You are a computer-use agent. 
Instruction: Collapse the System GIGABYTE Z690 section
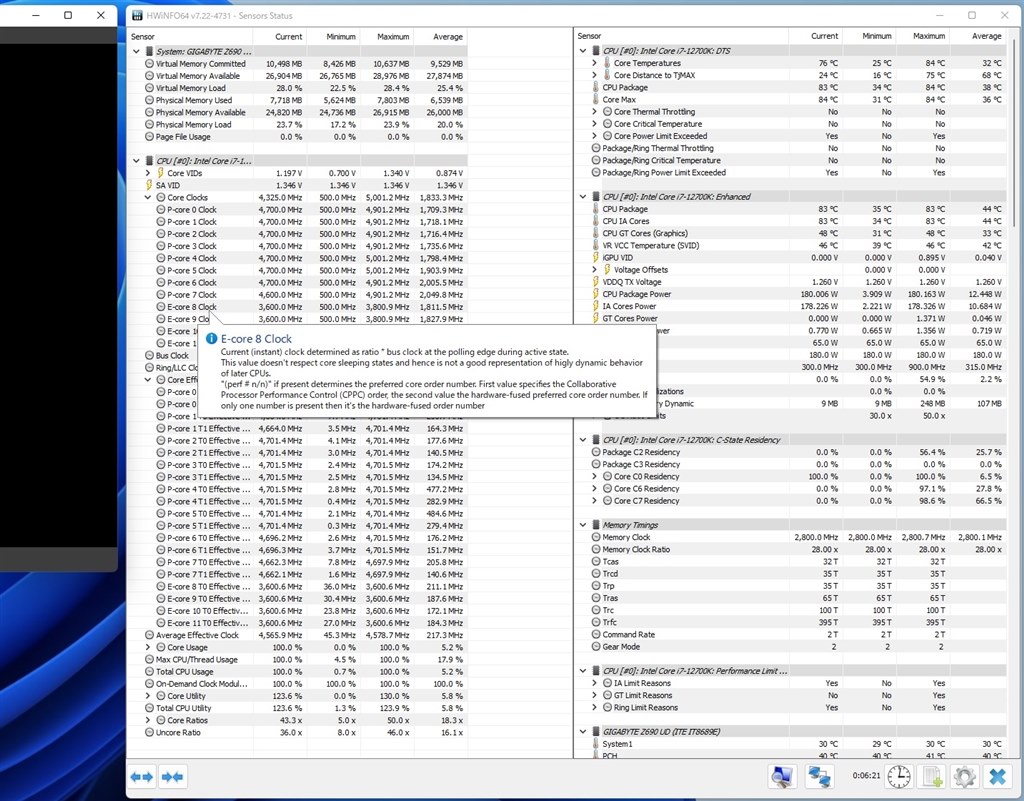pyautogui.click(x=137, y=50)
